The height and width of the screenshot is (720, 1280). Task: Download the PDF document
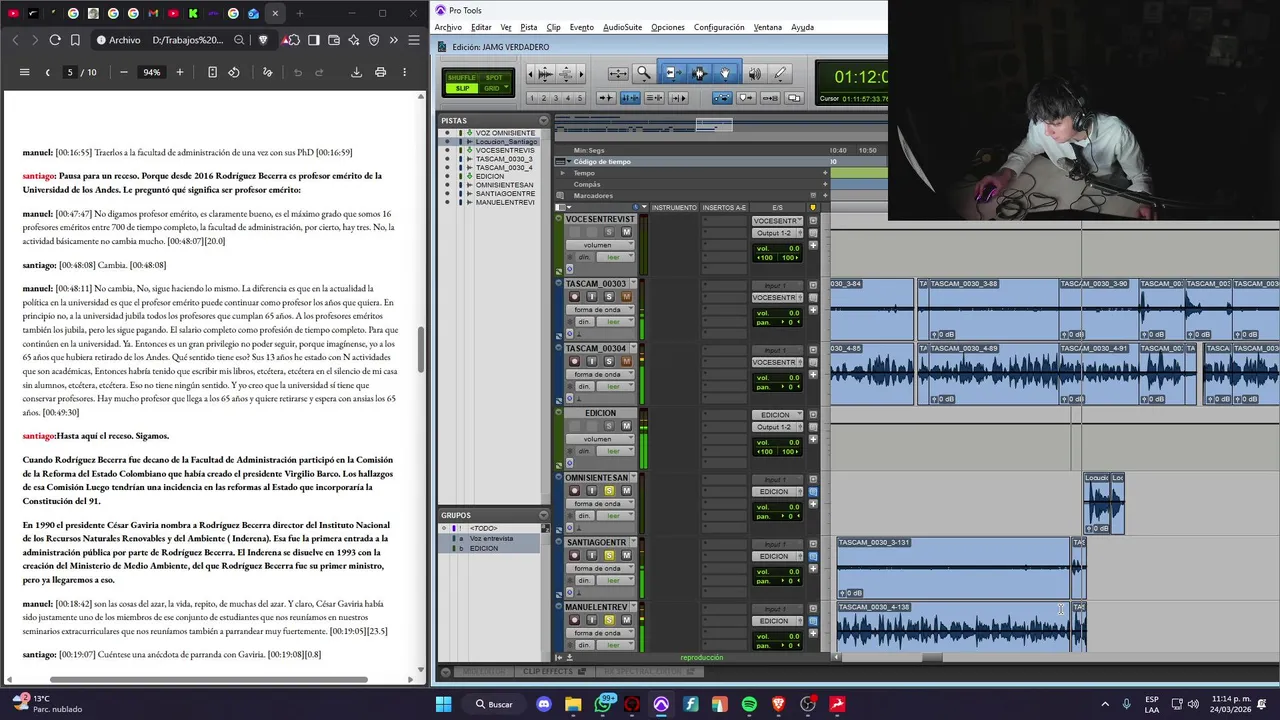coord(356,72)
